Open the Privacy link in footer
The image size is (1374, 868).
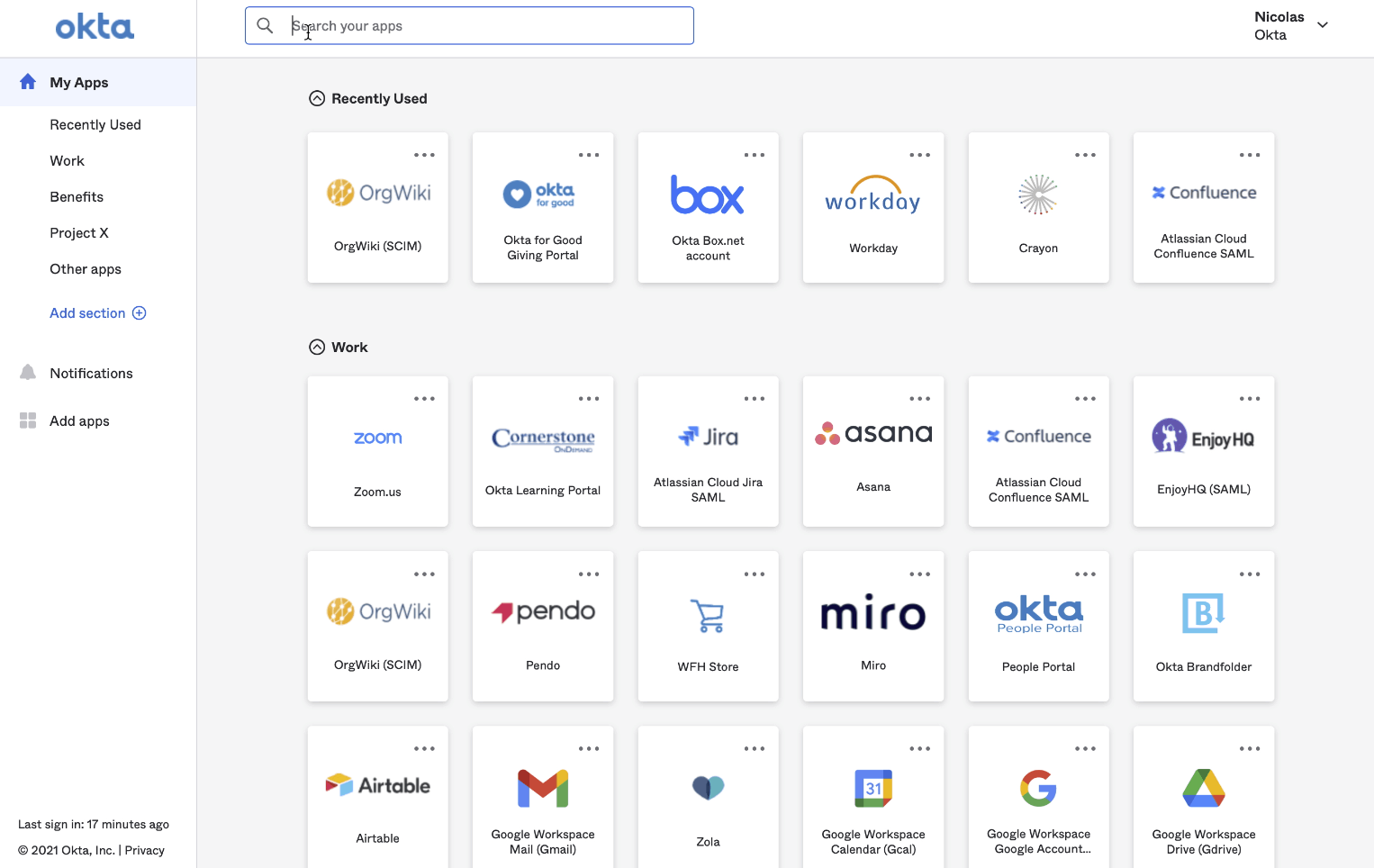[145, 850]
